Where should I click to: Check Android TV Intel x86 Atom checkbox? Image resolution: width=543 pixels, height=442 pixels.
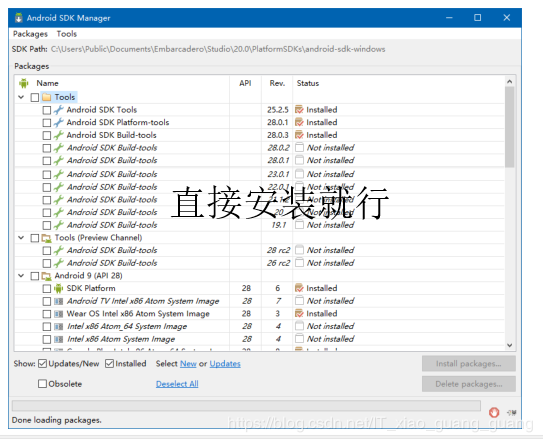pyautogui.click(x=47, y=301)
